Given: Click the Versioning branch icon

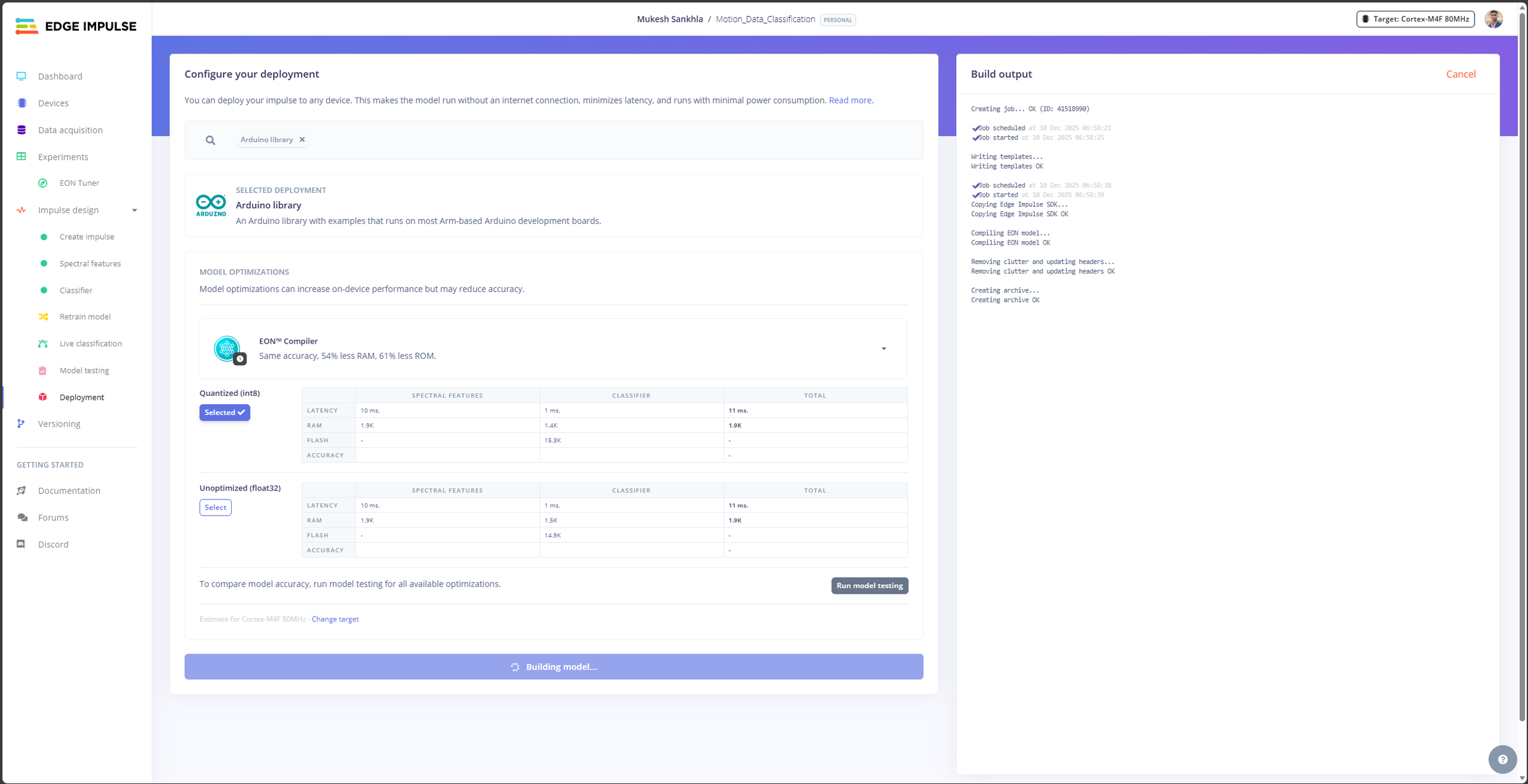Looking at the screenshot, I should coord(21,424).
